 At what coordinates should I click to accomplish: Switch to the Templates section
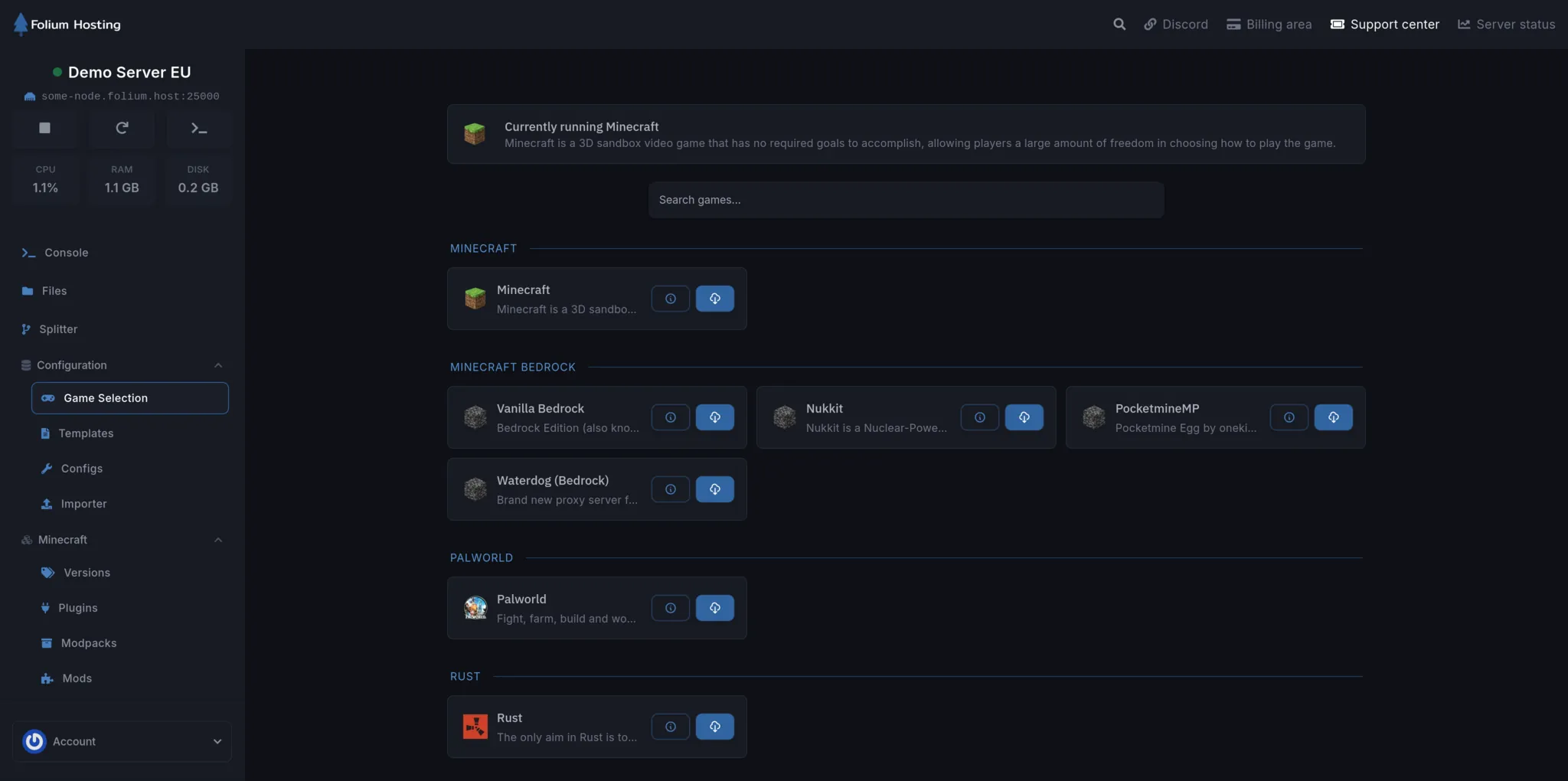click(87, 433)
